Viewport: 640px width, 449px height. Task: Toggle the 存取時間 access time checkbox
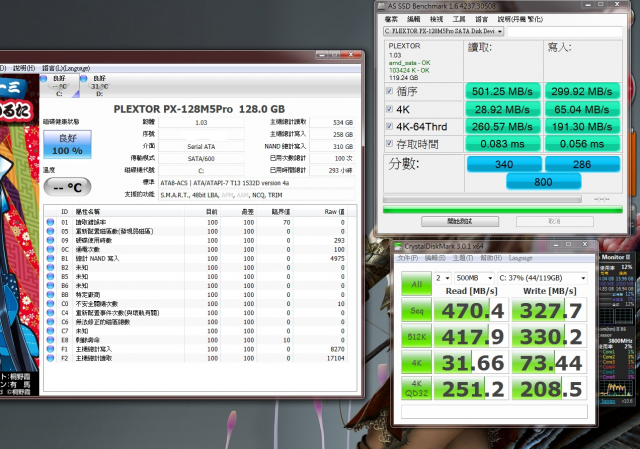(x=389, y=143)
